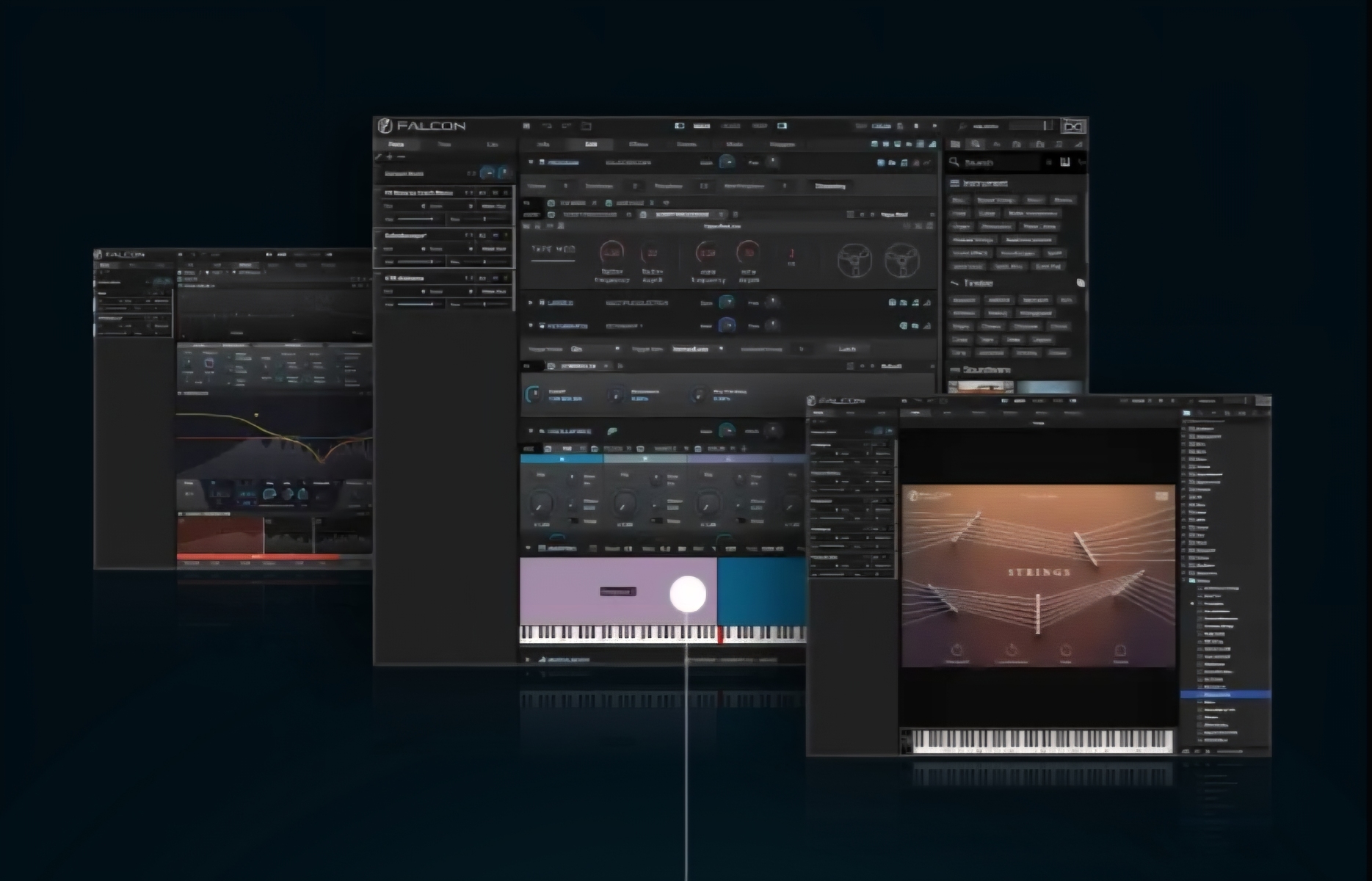This screenshot has height=881, width=1372.
Task: Select the blue oscillator tab header
Action: 562,459
